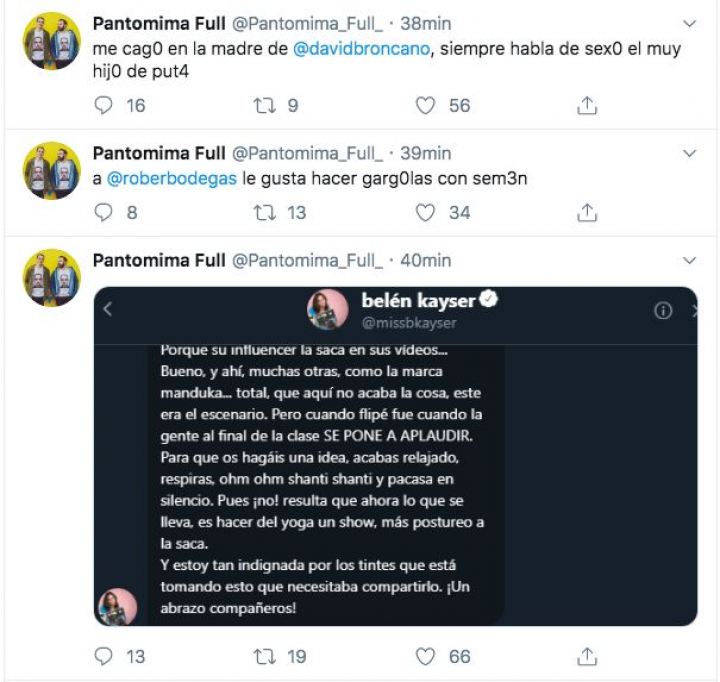720x682 pixels.
Task: Retweet the tweet with 19 retweets
Action: click(x=264, y=656)
